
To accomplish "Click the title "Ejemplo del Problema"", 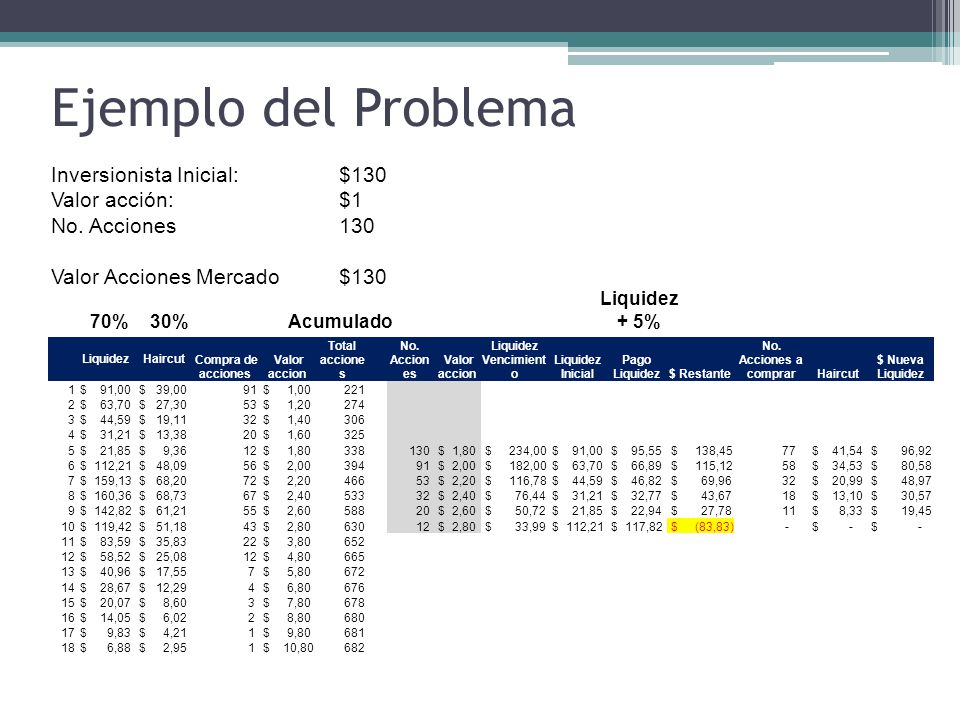I will 313,109.
